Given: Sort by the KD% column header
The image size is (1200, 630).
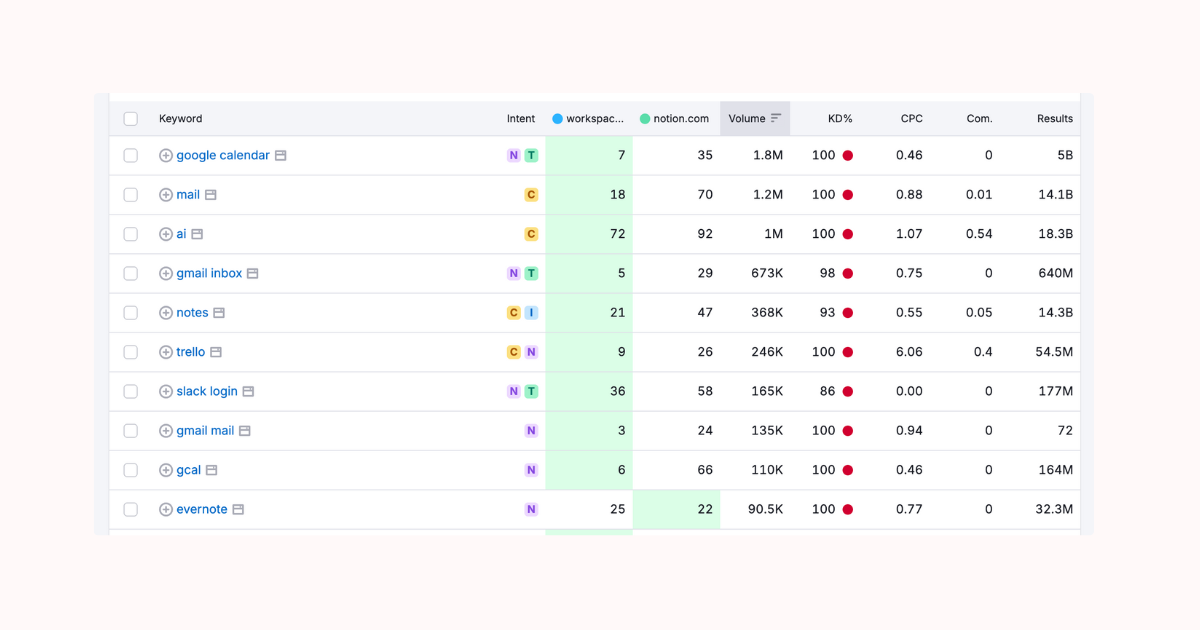Looking at the screenshot, I should pos(840,119).
